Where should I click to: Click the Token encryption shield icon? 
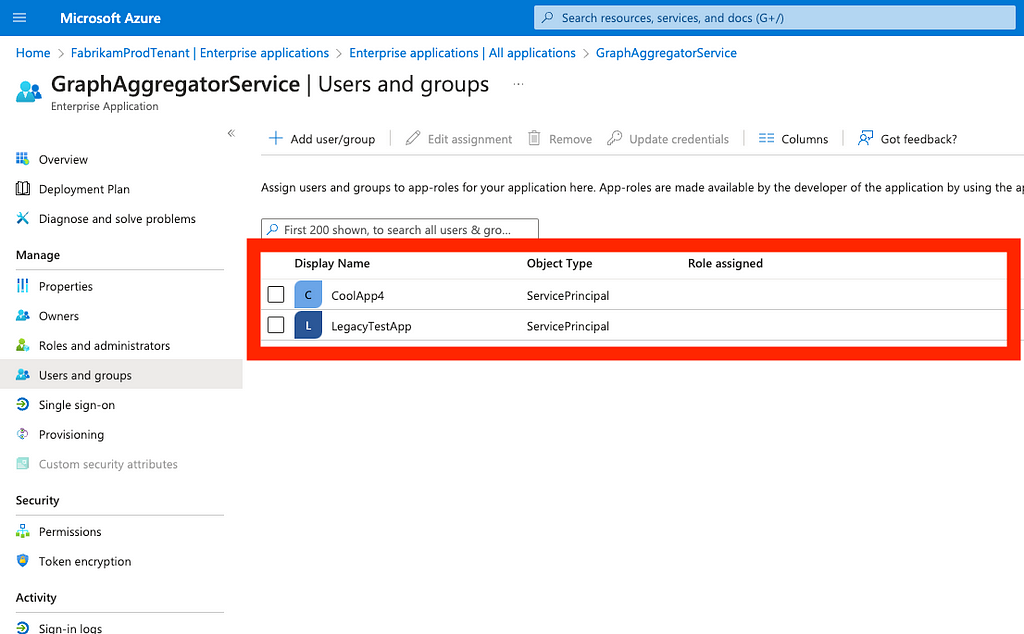tap(23, 561)
